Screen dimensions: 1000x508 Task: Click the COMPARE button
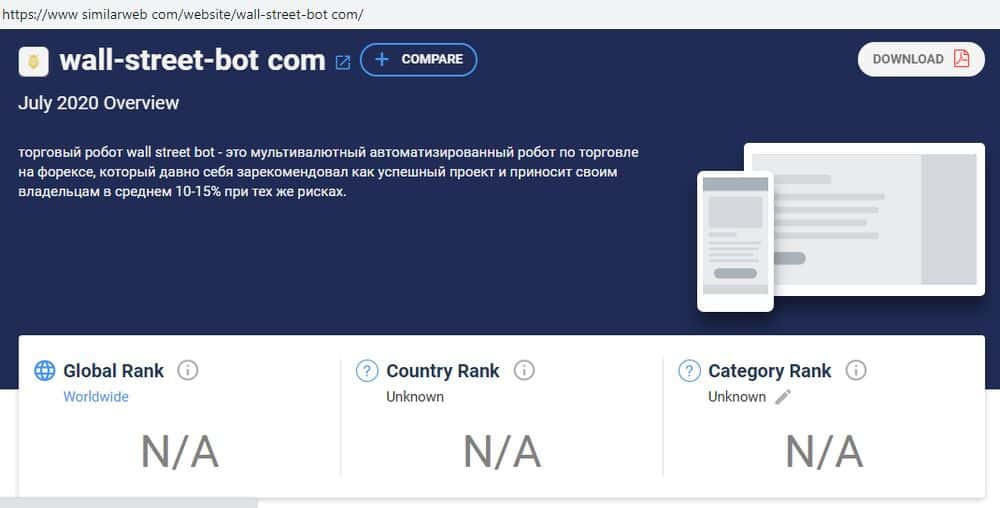point(418,59)
